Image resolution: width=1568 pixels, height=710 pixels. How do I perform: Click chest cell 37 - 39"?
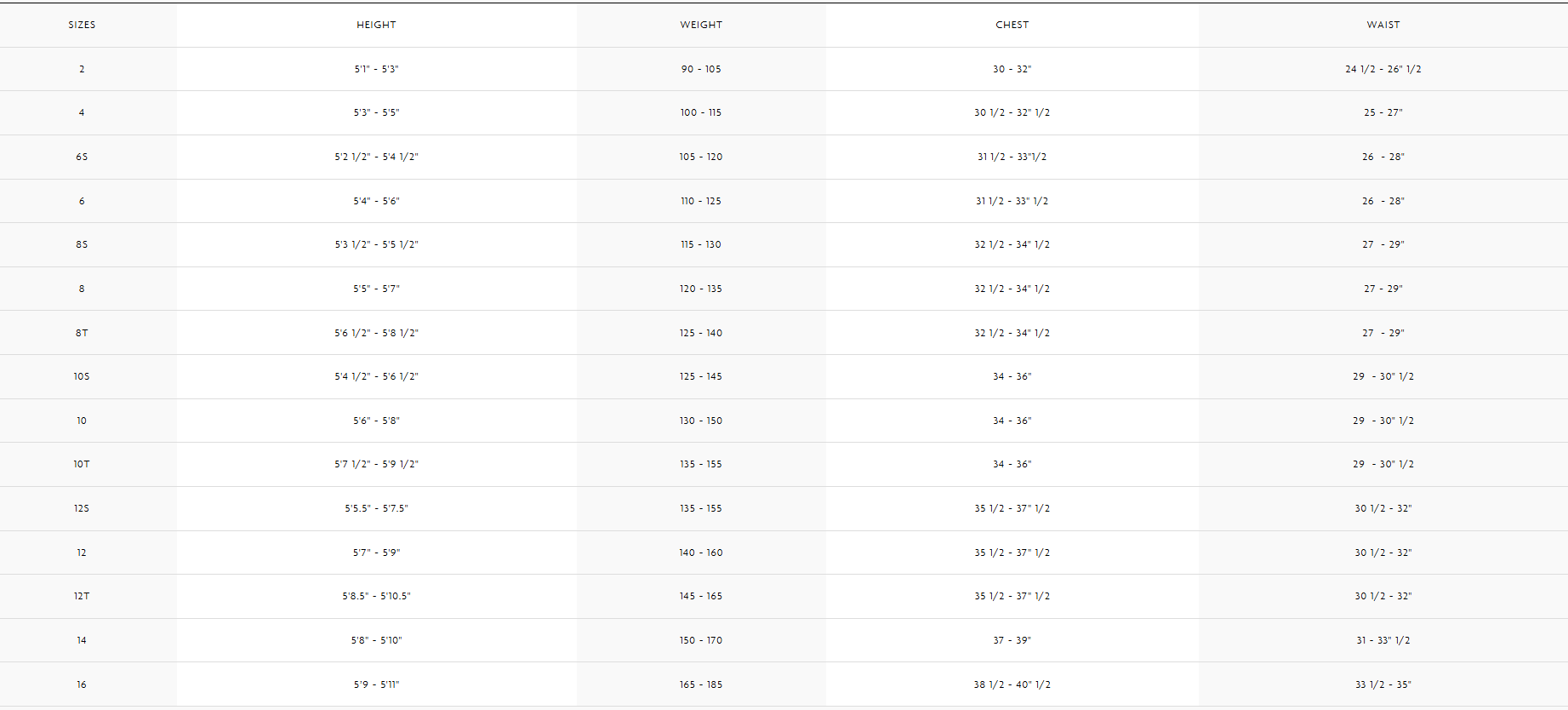[1012, 640]
